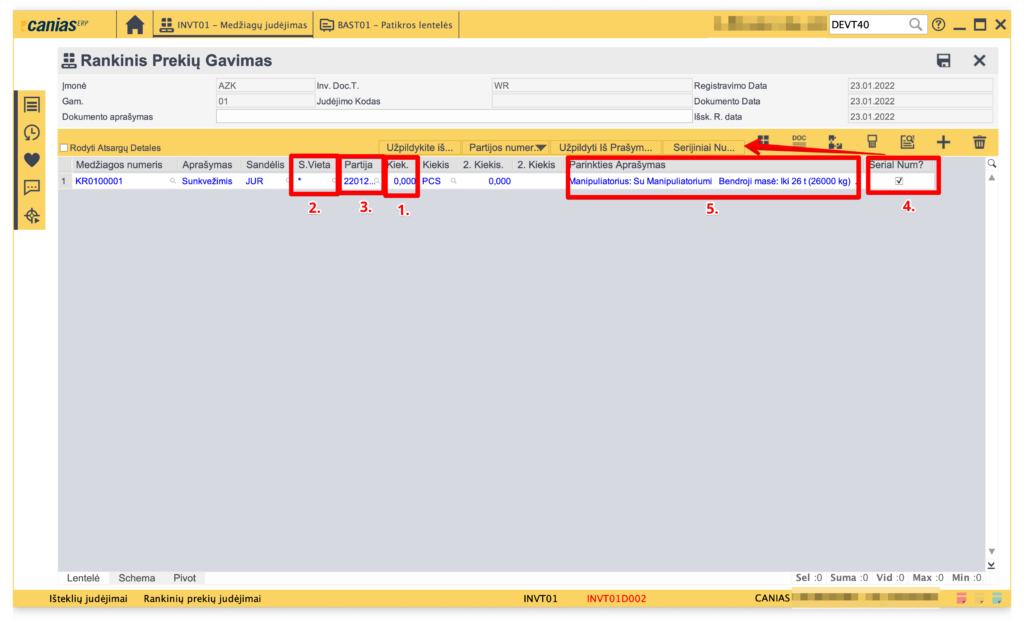The width and height of the screenshot is (1024, 622).
Task: Open the history clock icon in the sidebar
Action: click(x=32, y=132)
